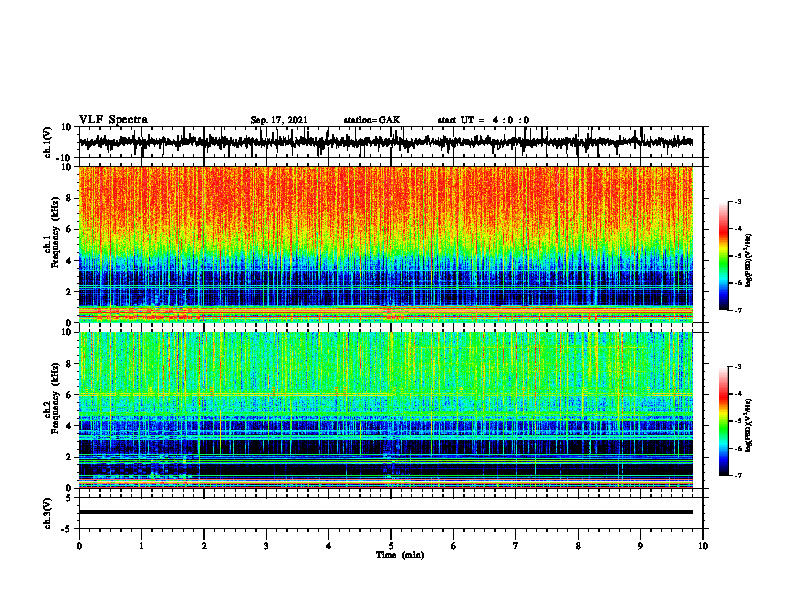Select the date 'Sep. 17, 2021' header text
This screenshot has width=792, height=612.
click(279, 120)
